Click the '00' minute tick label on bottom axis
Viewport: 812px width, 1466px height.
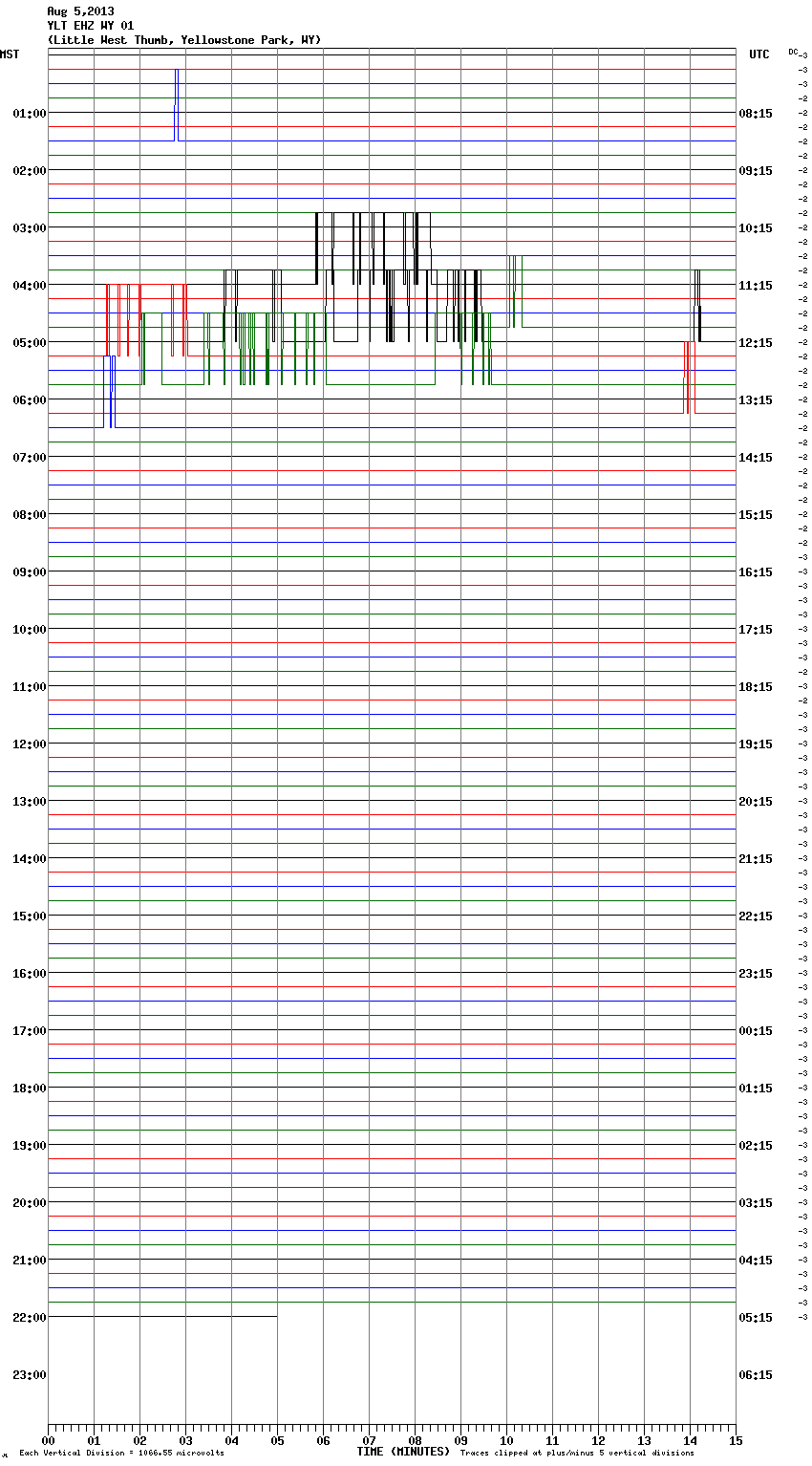[x=48, y=1440]
